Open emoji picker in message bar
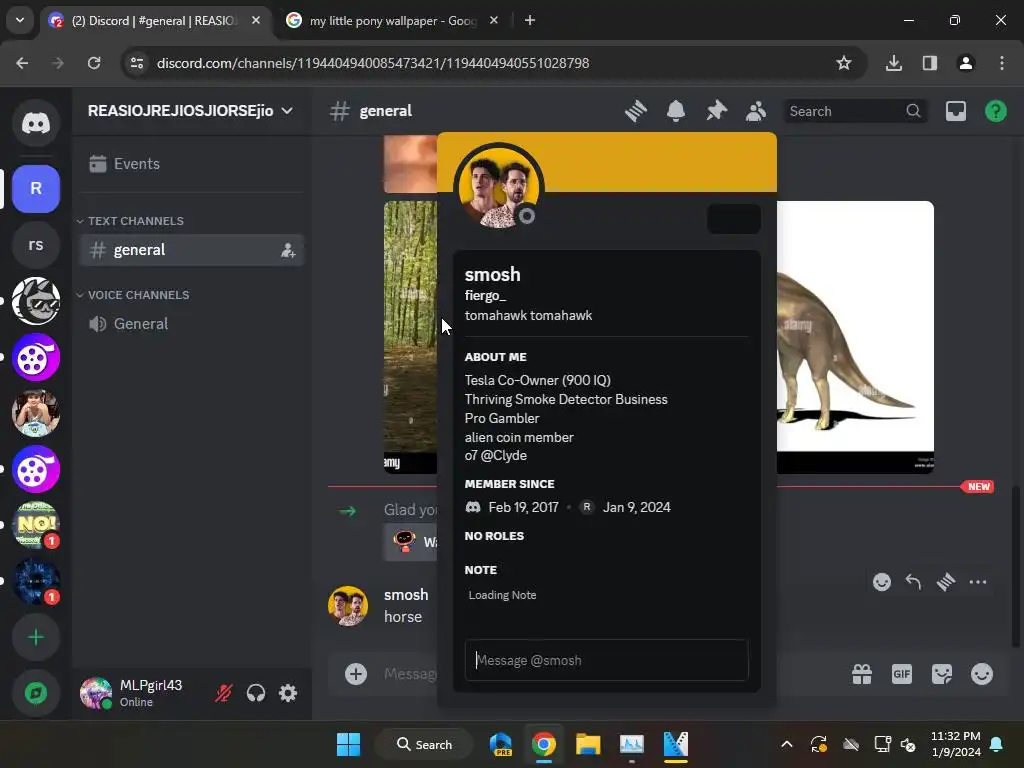1024x768 pixels. pos(982,674)
